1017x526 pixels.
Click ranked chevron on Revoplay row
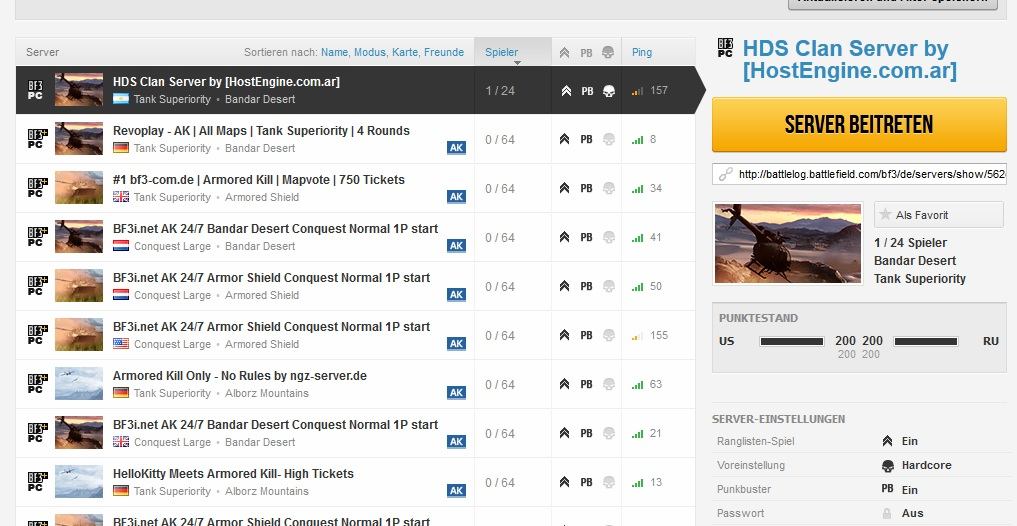tap(564, 139)
